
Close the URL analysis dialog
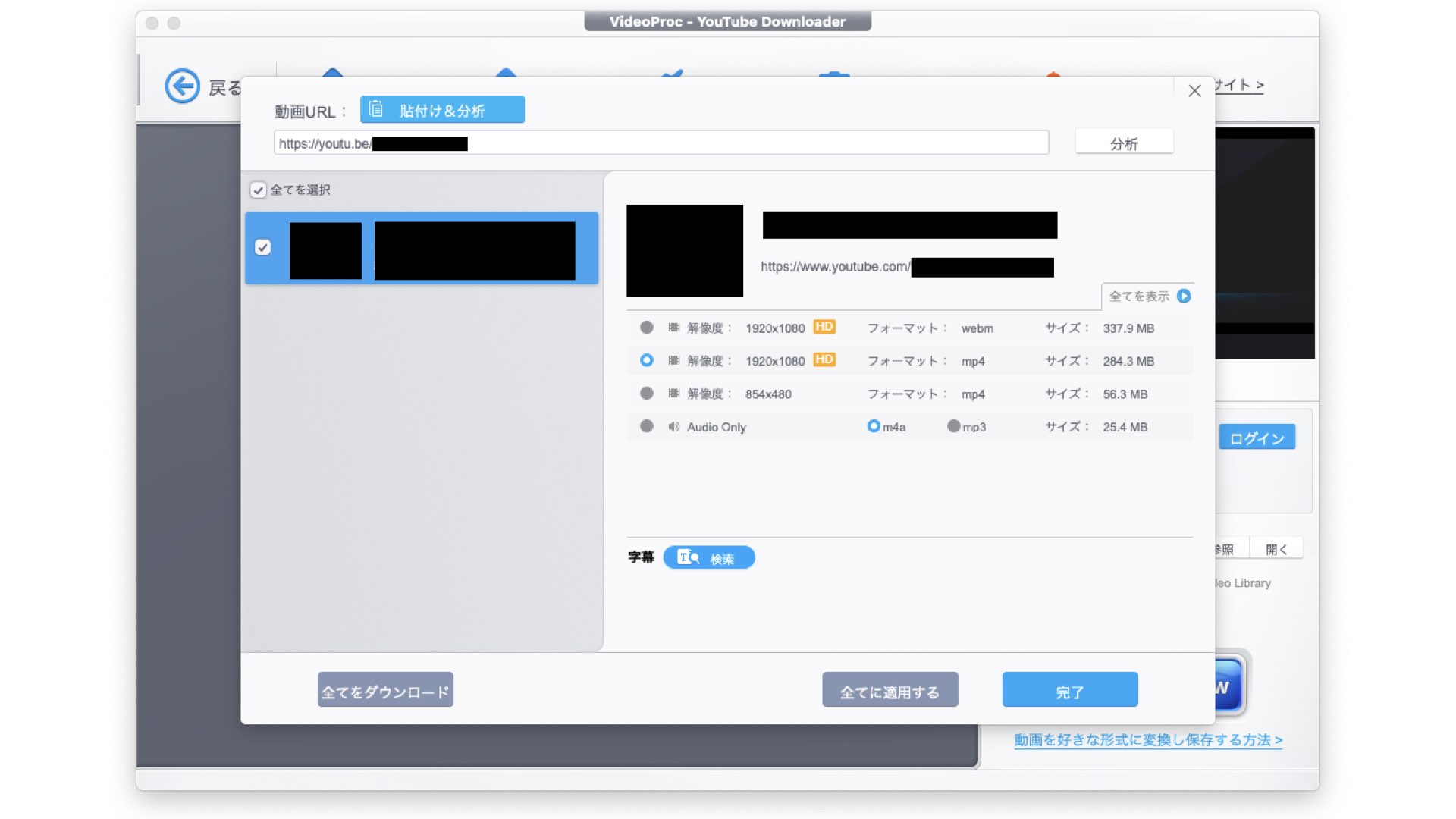click(1194, 91)
